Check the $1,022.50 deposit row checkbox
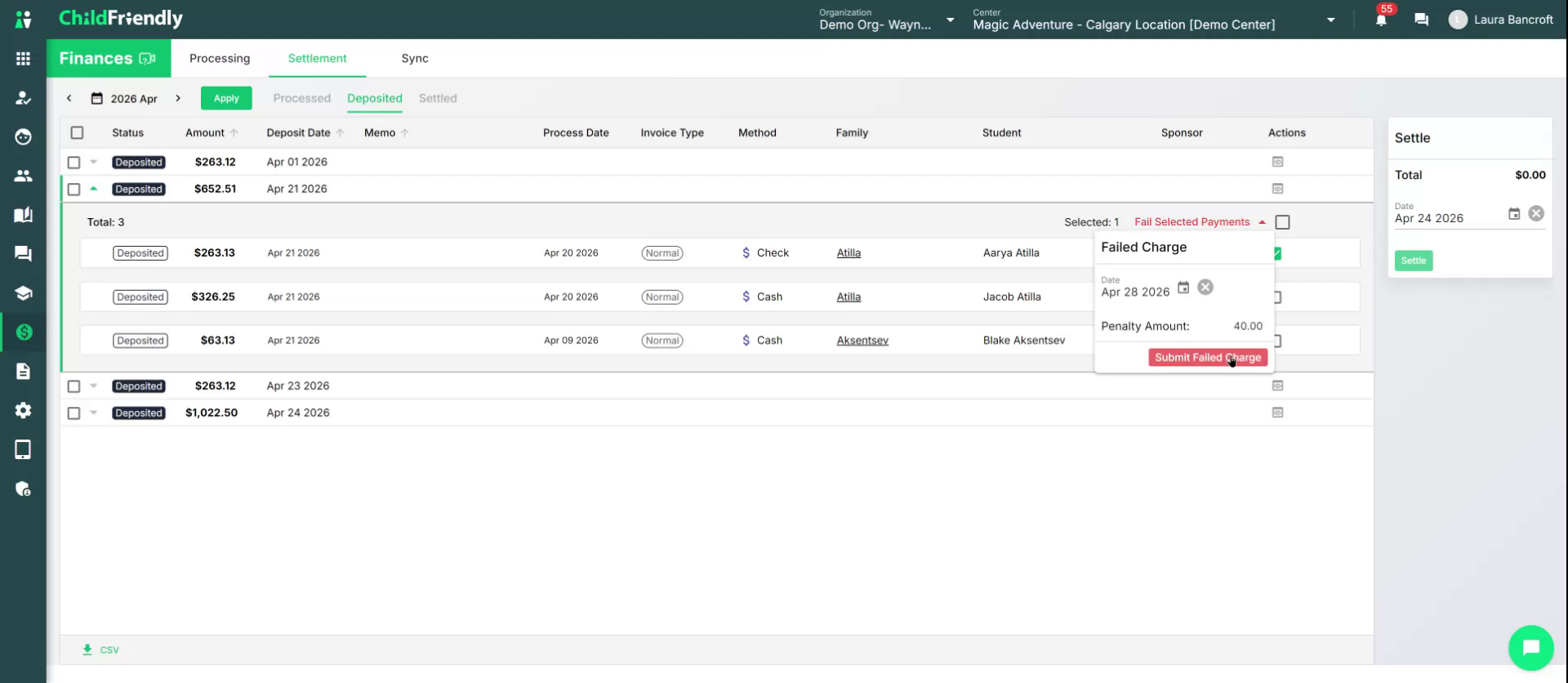Viewport: 1568px width, 683px height. click(x=73, y=413)
